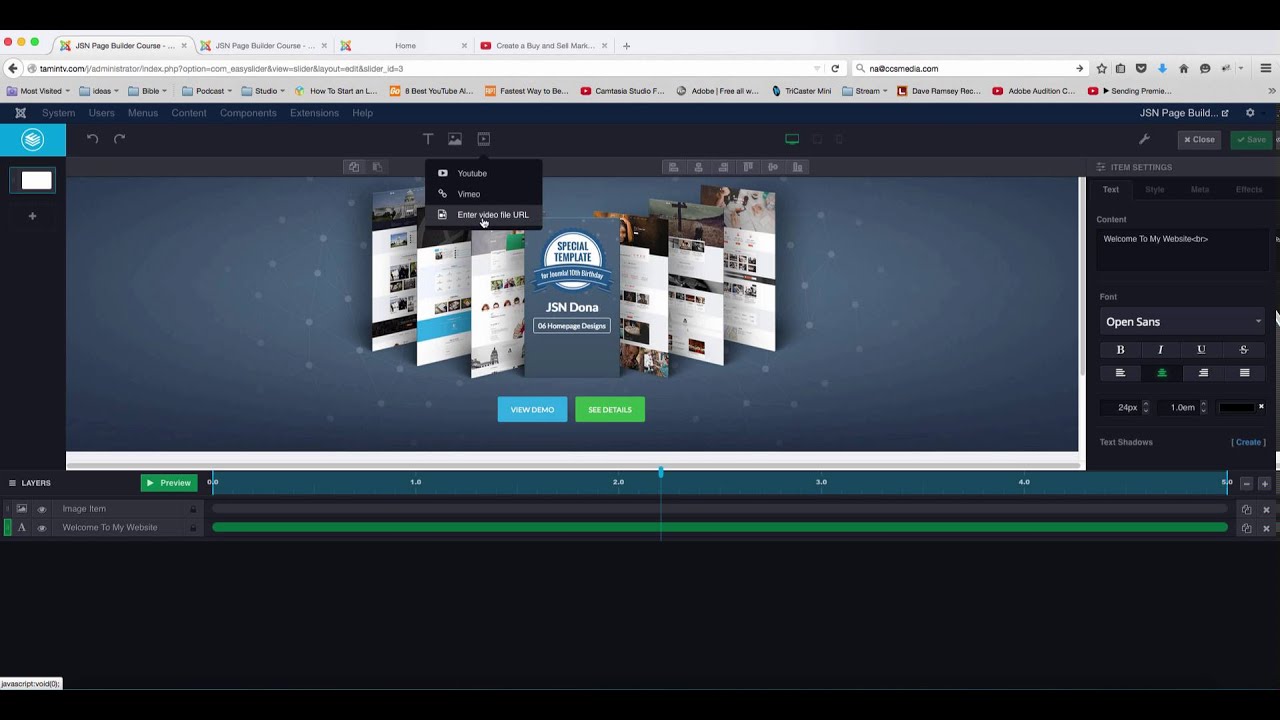Open the Joomla Extensions menu
This screenshot has height=720, width=1280.
pyautogui.click(x=314, y=113)
